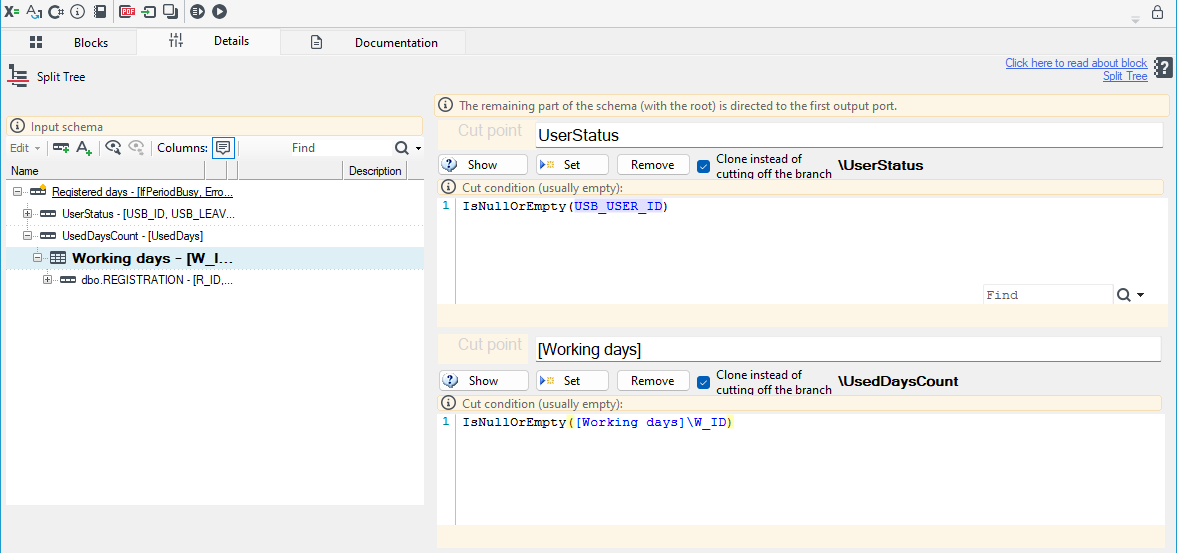The height and width of the screenshot is (553, 1177).
Task: Click Remove button for UserStatus cut point
Action: tap(653, 165)
